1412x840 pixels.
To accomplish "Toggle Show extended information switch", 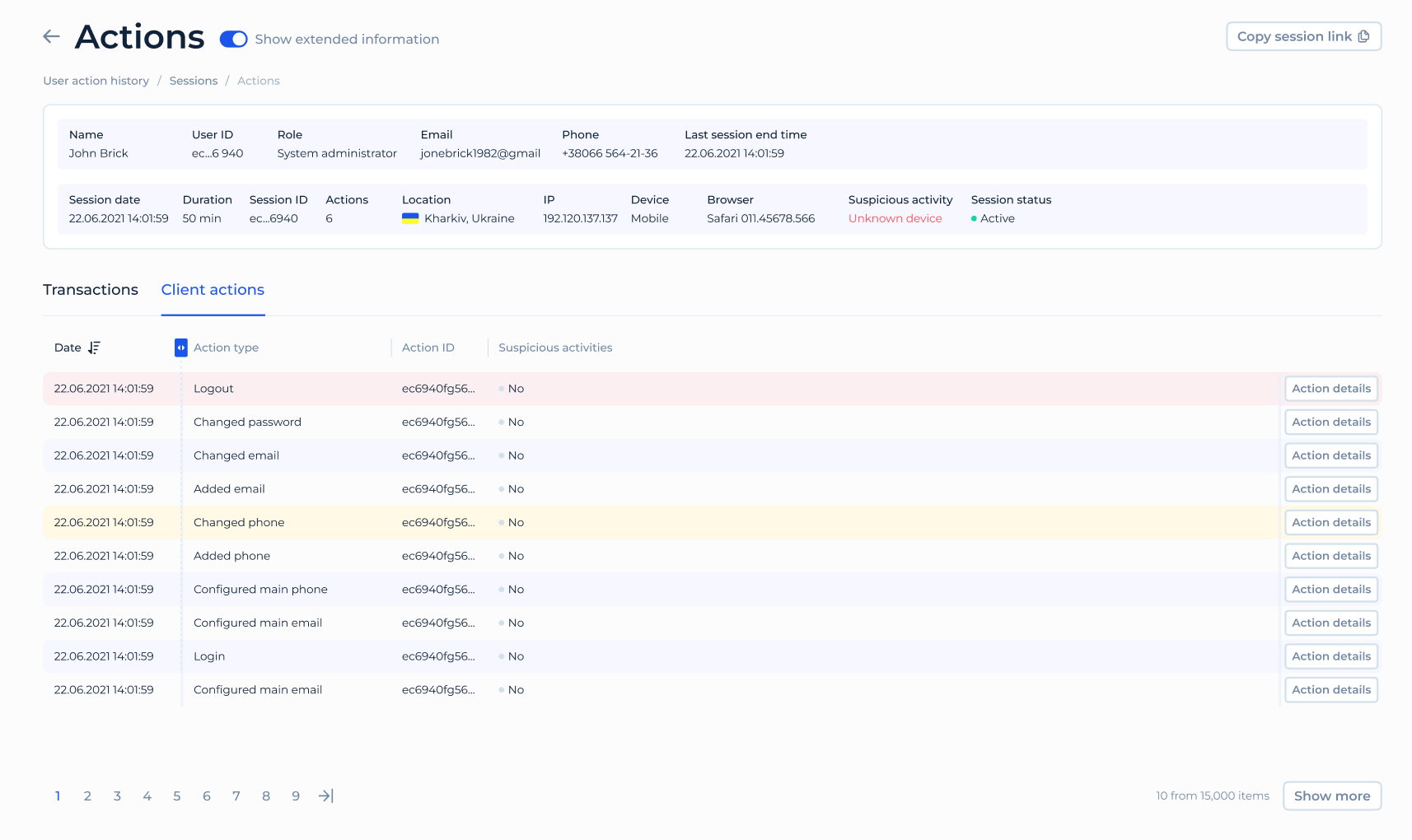I will (233, 40).
